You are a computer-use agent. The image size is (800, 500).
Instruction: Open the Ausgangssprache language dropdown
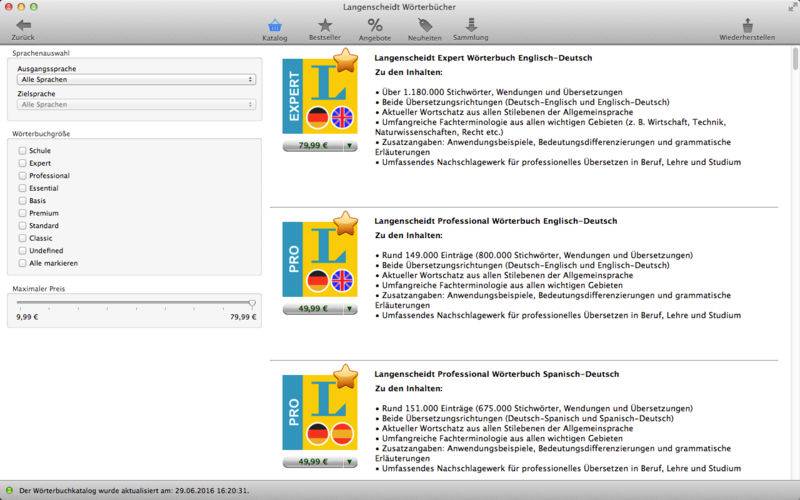pyautogui.click(x=136, y=80)
